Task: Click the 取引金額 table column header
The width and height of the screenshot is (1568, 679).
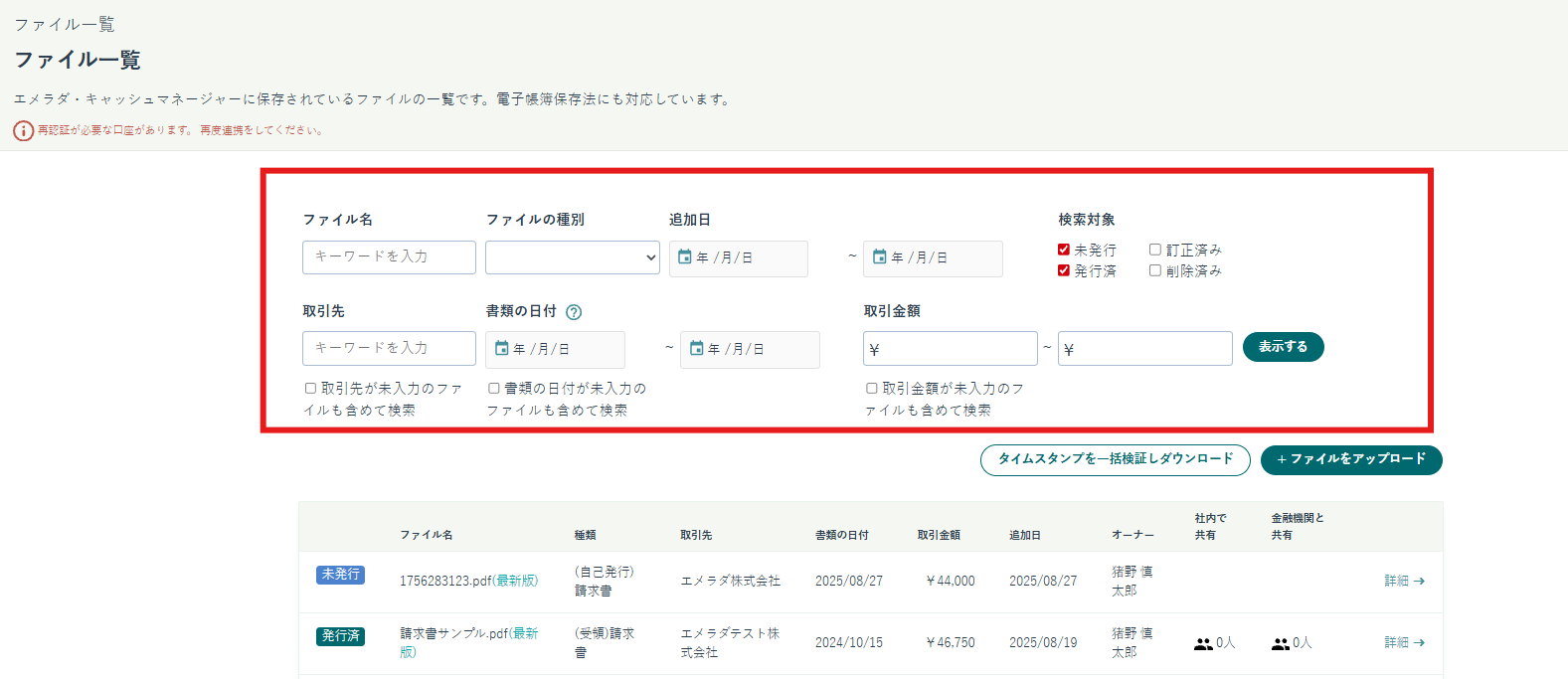Action: (x=939, y=535)
